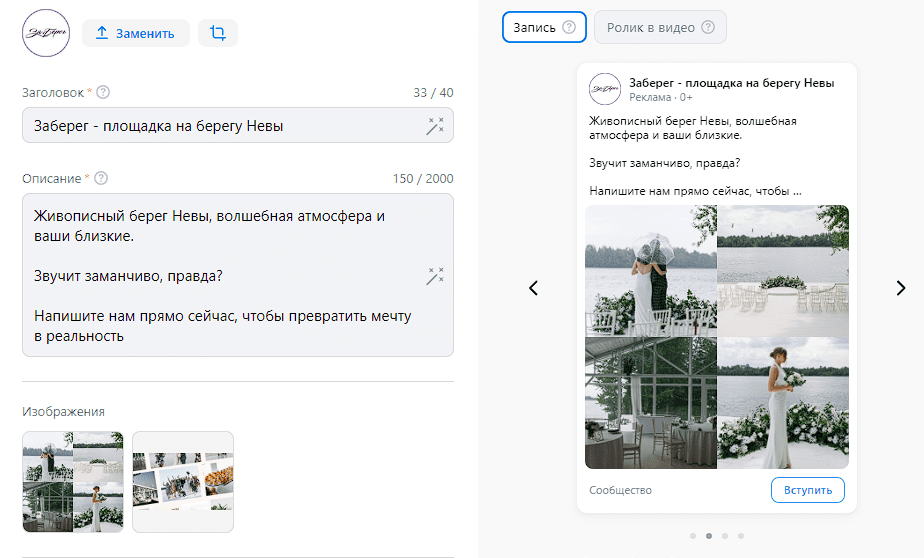Click the Реклама · 0+ label
Screen dimensions: 924x558
click(x=661, y=97)
